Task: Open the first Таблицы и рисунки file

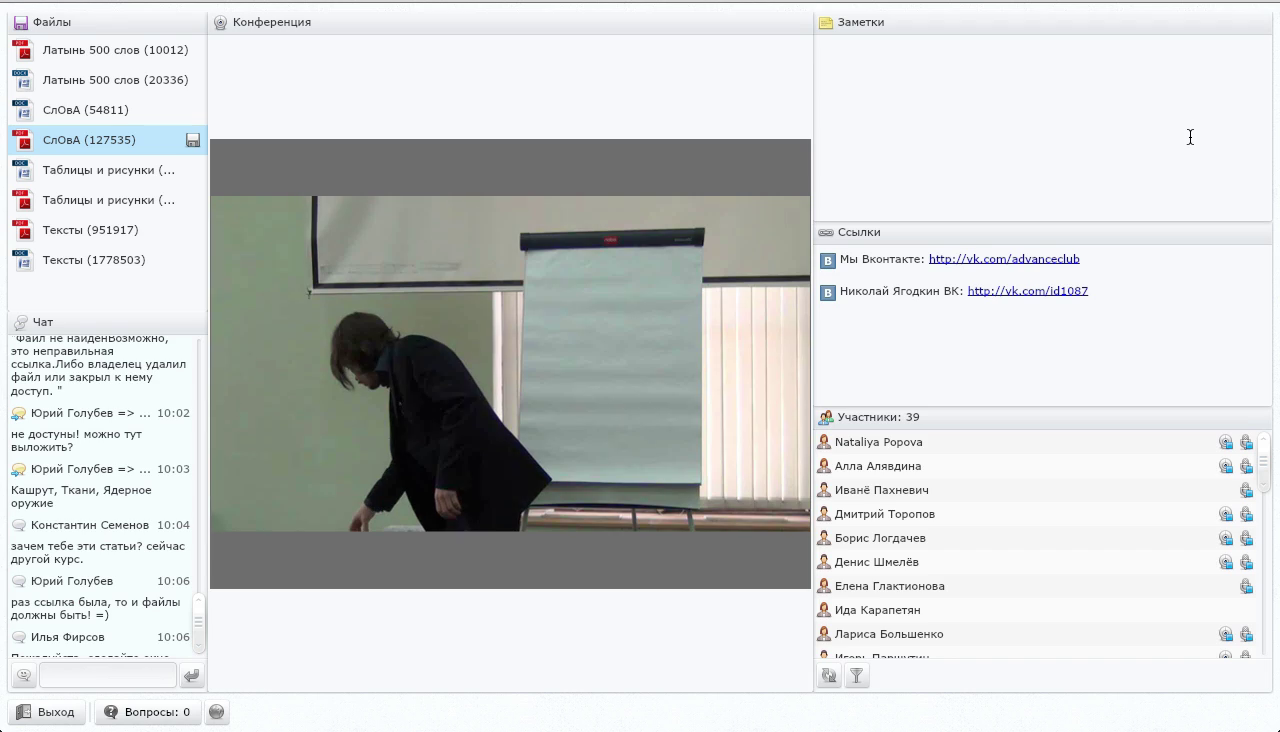Action: point(107,170)
